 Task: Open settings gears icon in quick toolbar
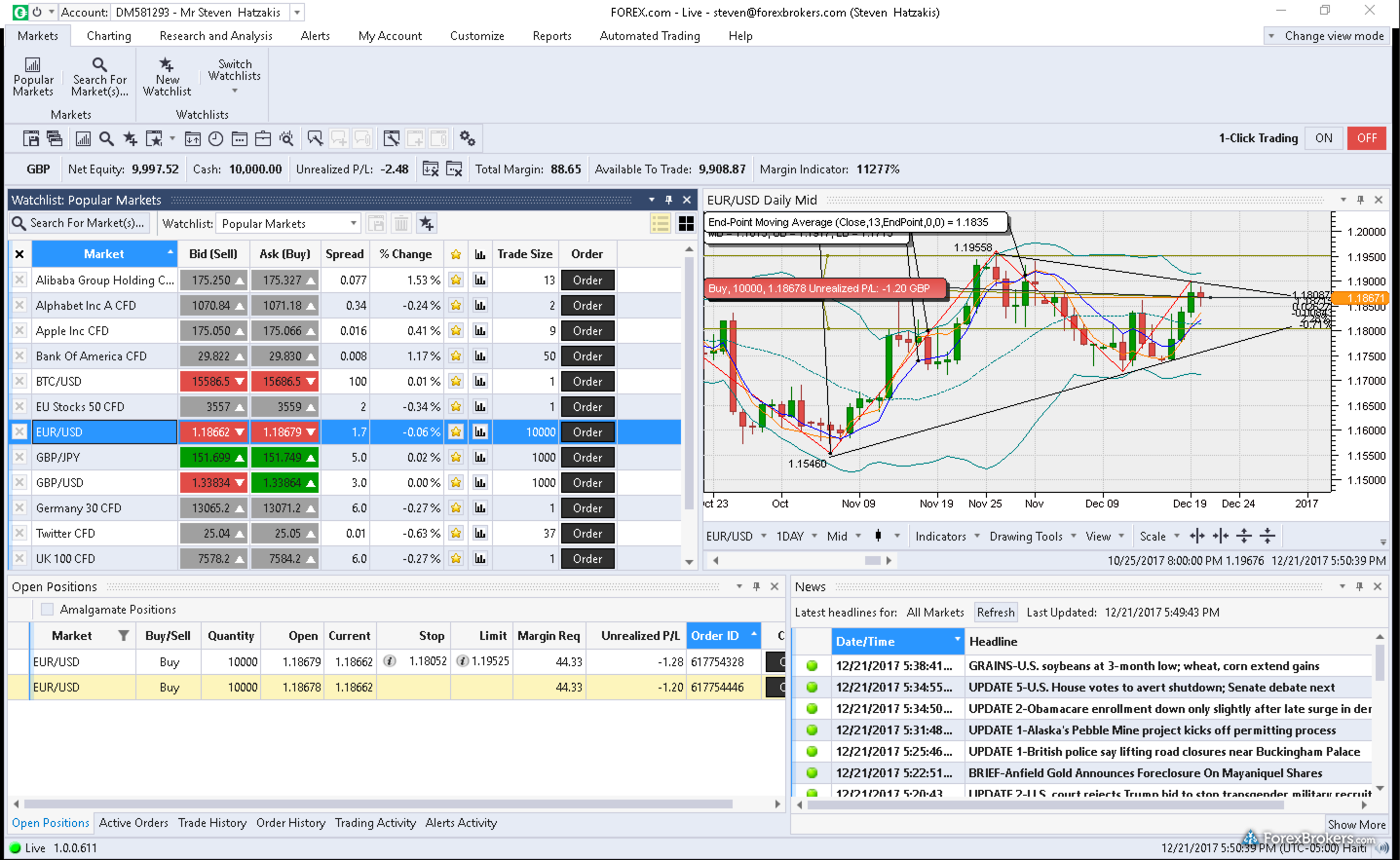(x=468, y=138)
